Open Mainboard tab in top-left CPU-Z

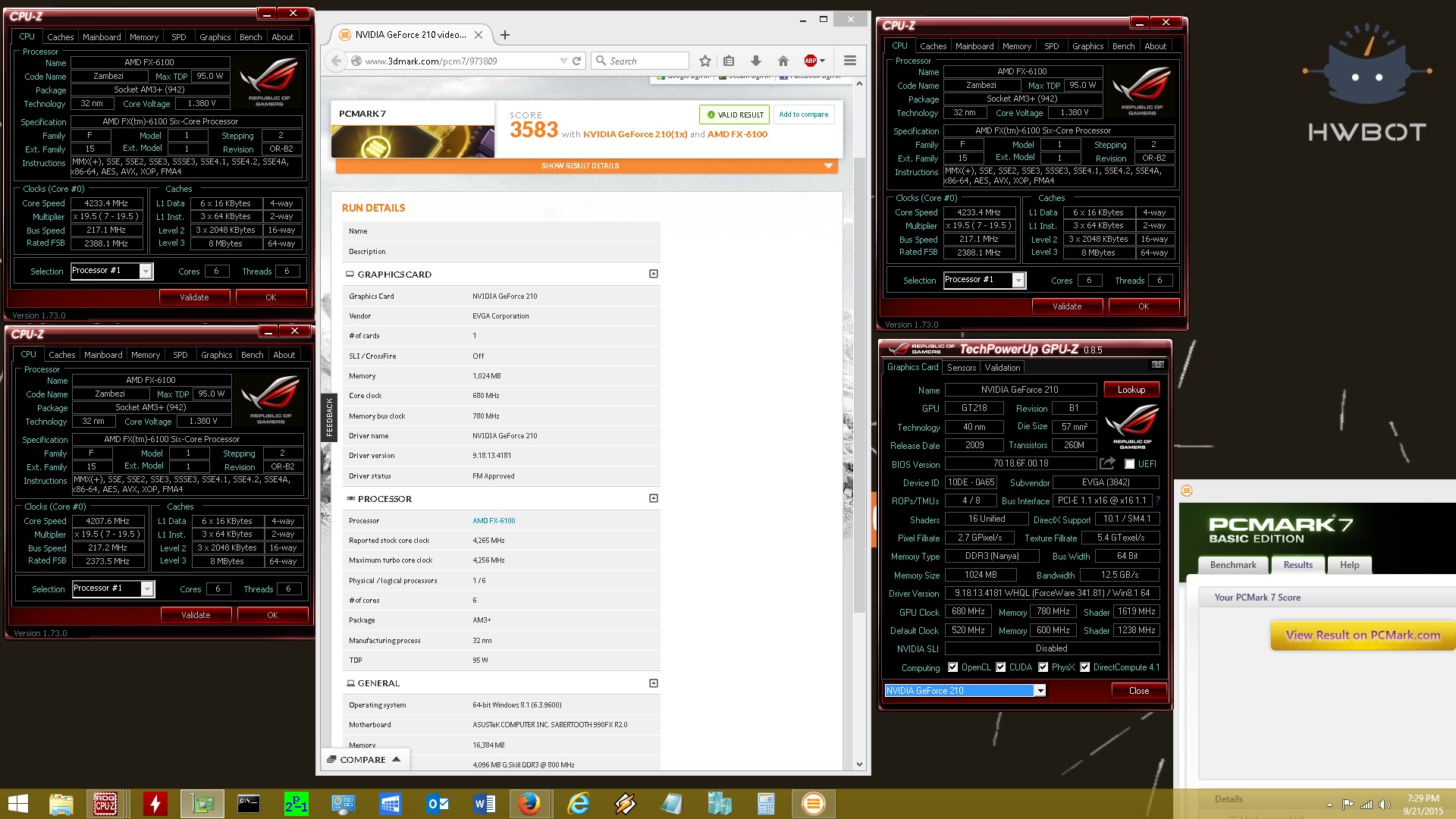point(102,37)
